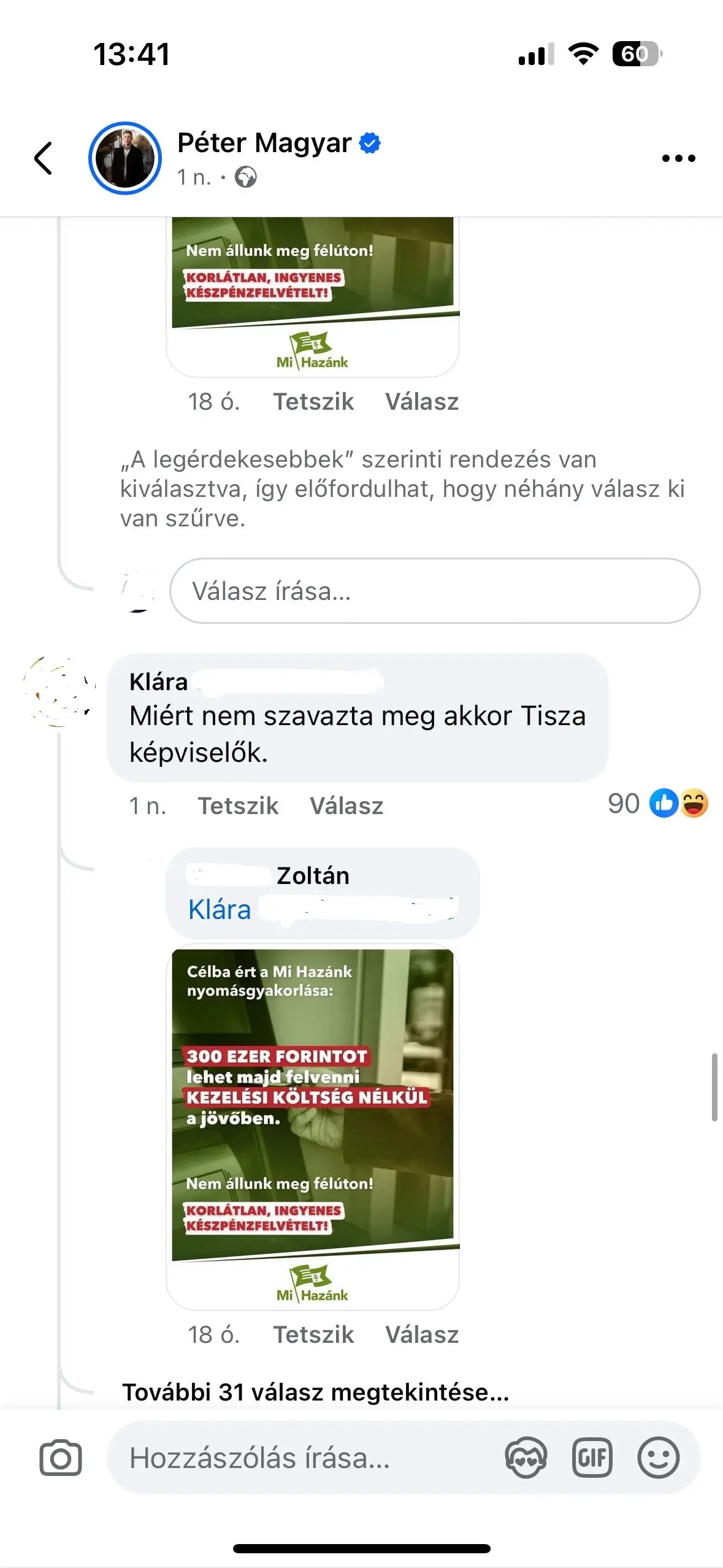This screenshot has width=723, height=1568.
Task: Tap the blue Klára mention link
Action: click(x=220, y=910)
